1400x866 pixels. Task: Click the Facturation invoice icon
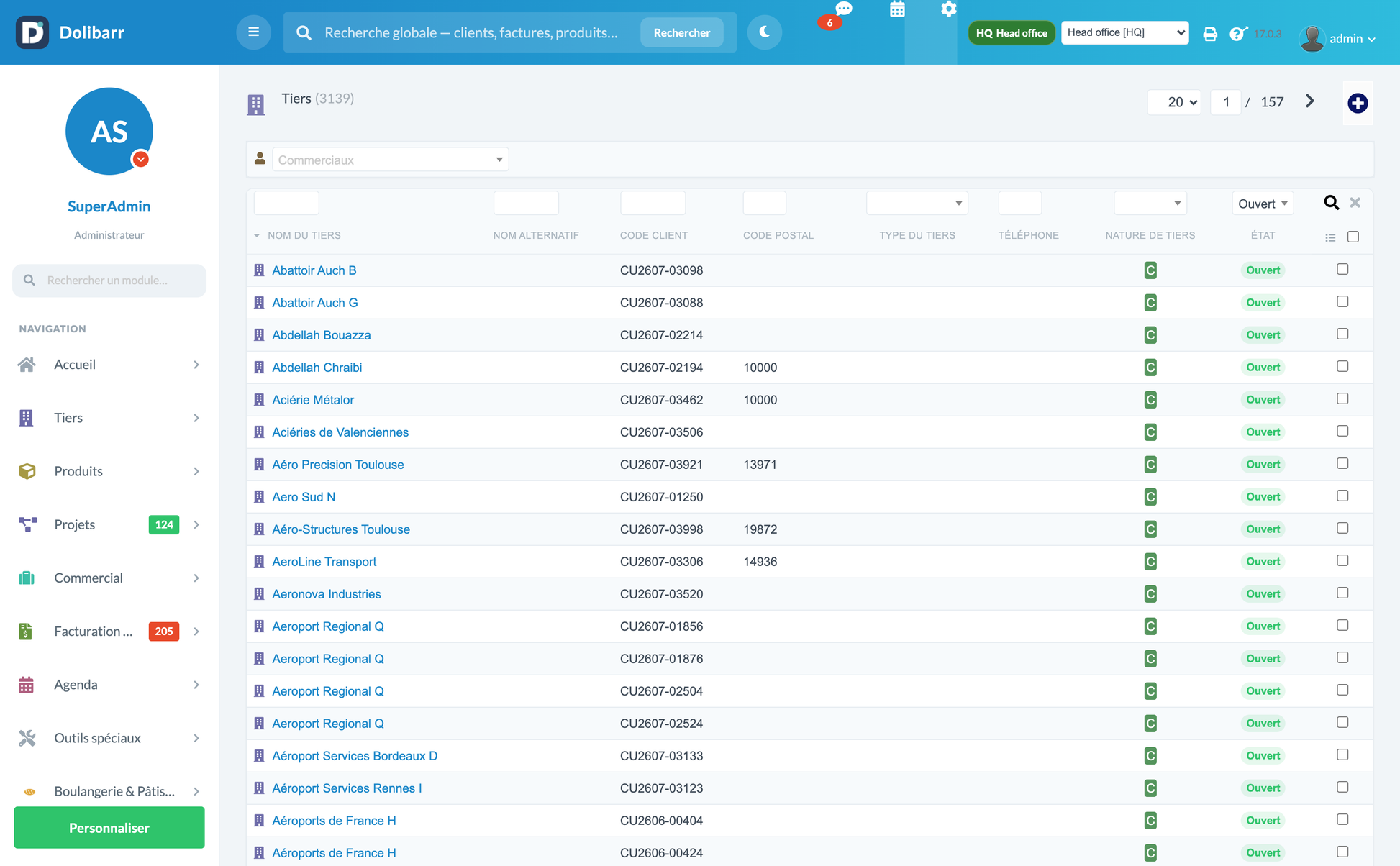[x=26, y=631]
